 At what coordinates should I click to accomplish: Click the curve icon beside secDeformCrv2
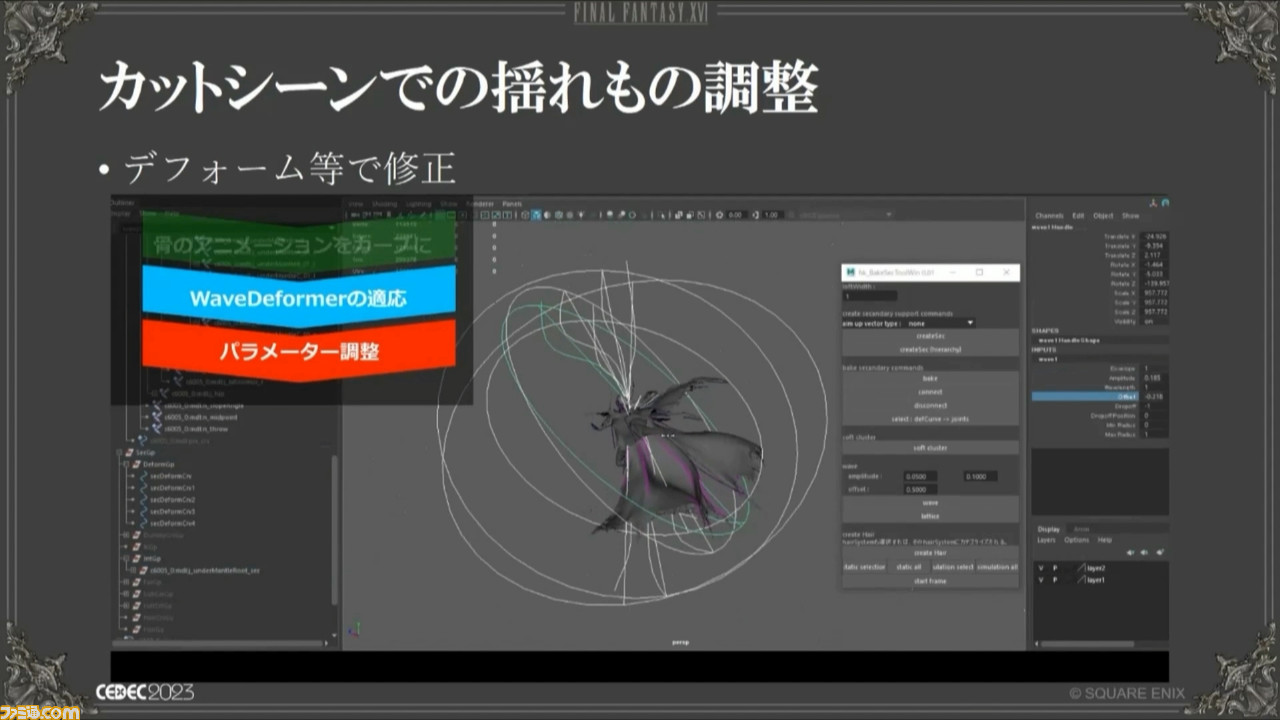click(143, 500)
